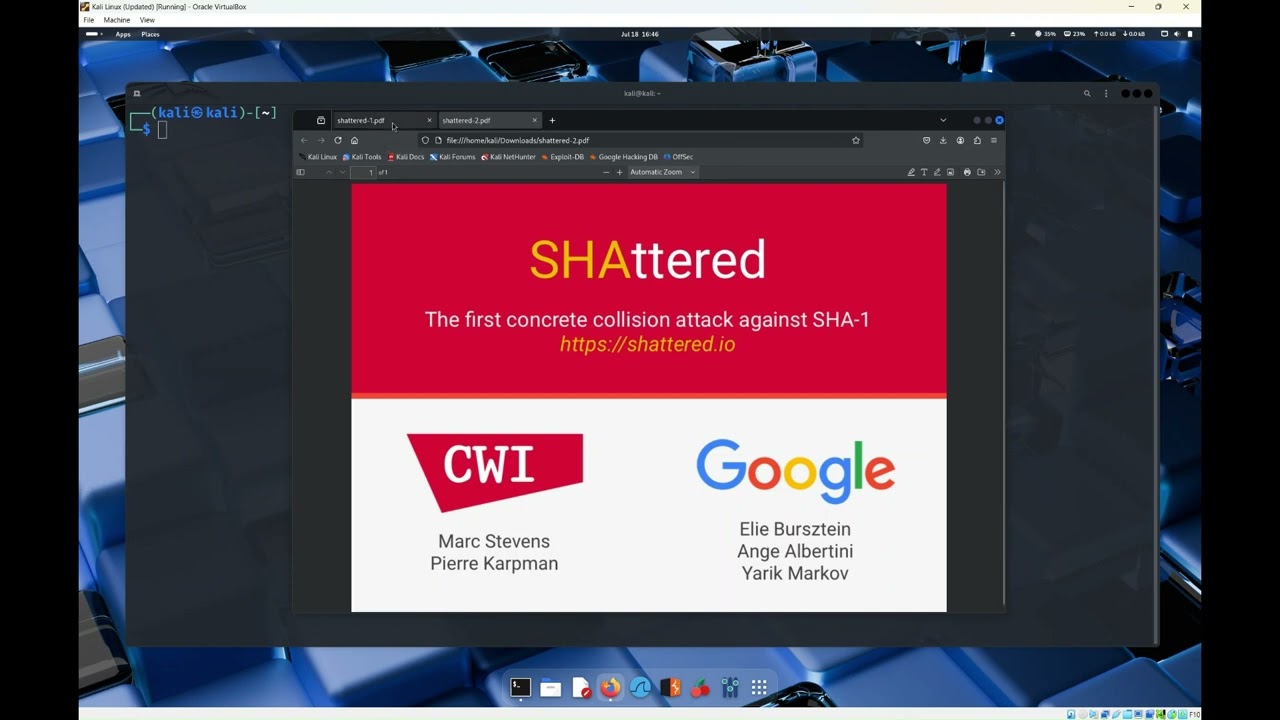Viewport: 1280px width, 720px height.
Task: Open the Firefox hamburger application menu
Action: click(993, 140)
